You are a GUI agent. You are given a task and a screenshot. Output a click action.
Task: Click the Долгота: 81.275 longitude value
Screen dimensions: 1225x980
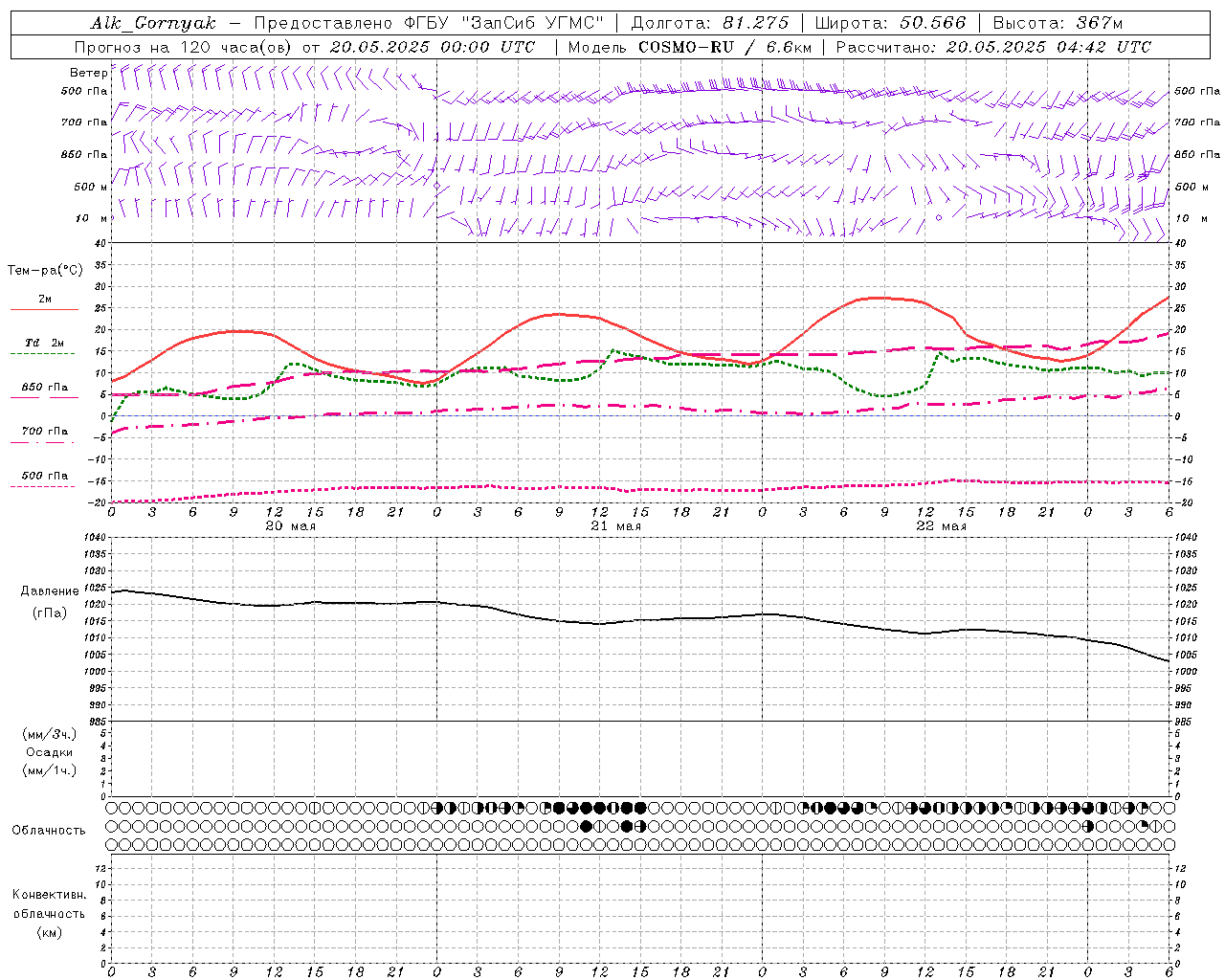point(710,23)
